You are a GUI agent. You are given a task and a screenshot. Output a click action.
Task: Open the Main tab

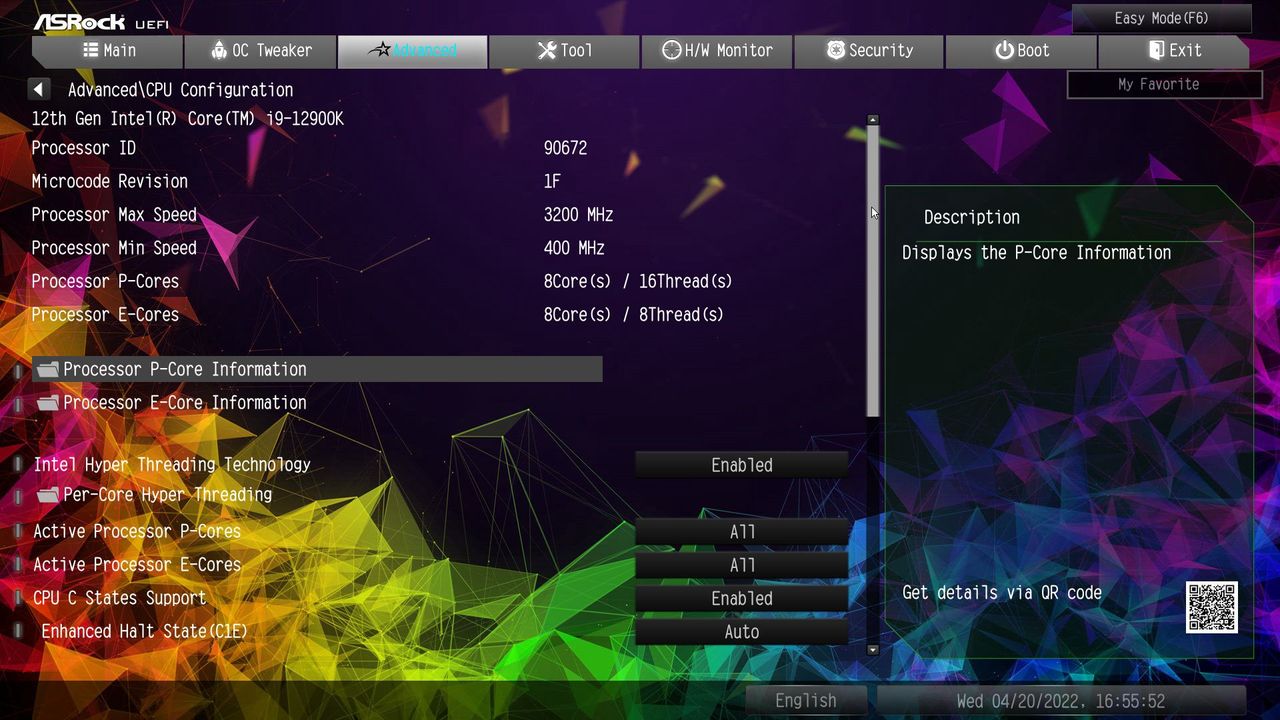(x=107, y=51)
